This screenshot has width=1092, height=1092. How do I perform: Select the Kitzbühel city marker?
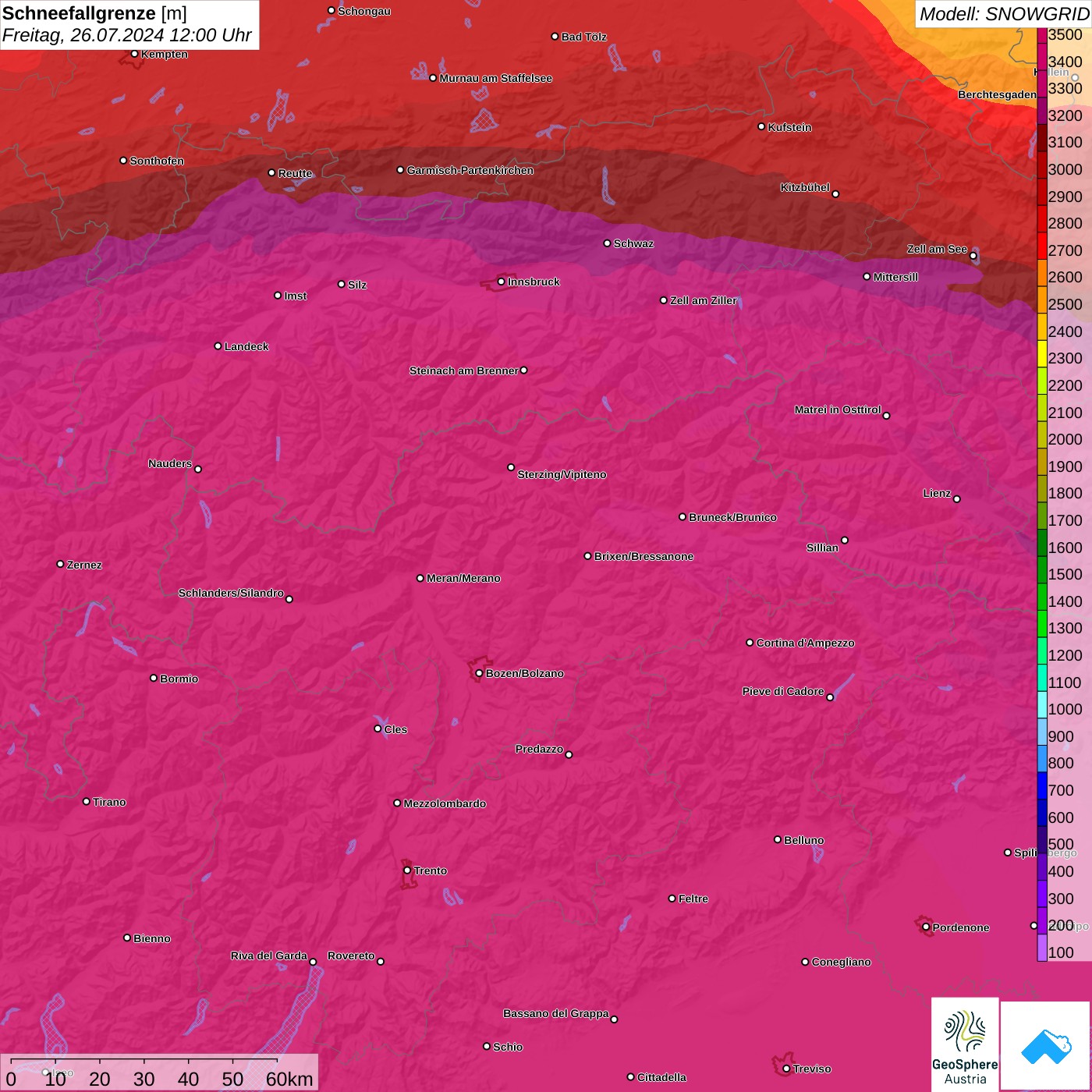click(x=835, y=194)
